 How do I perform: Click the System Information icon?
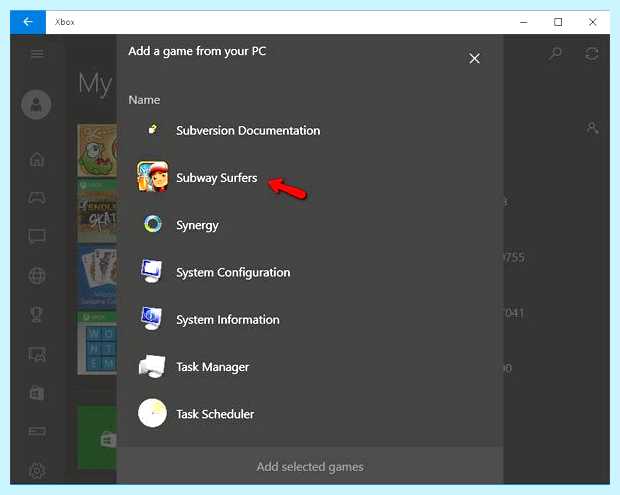pyautogui.click(x=152, y=319)
